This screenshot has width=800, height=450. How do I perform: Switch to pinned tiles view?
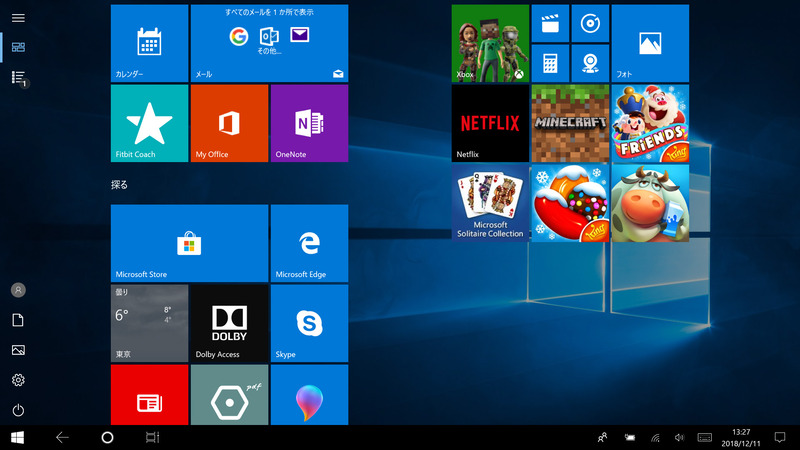tap(18, 47)
